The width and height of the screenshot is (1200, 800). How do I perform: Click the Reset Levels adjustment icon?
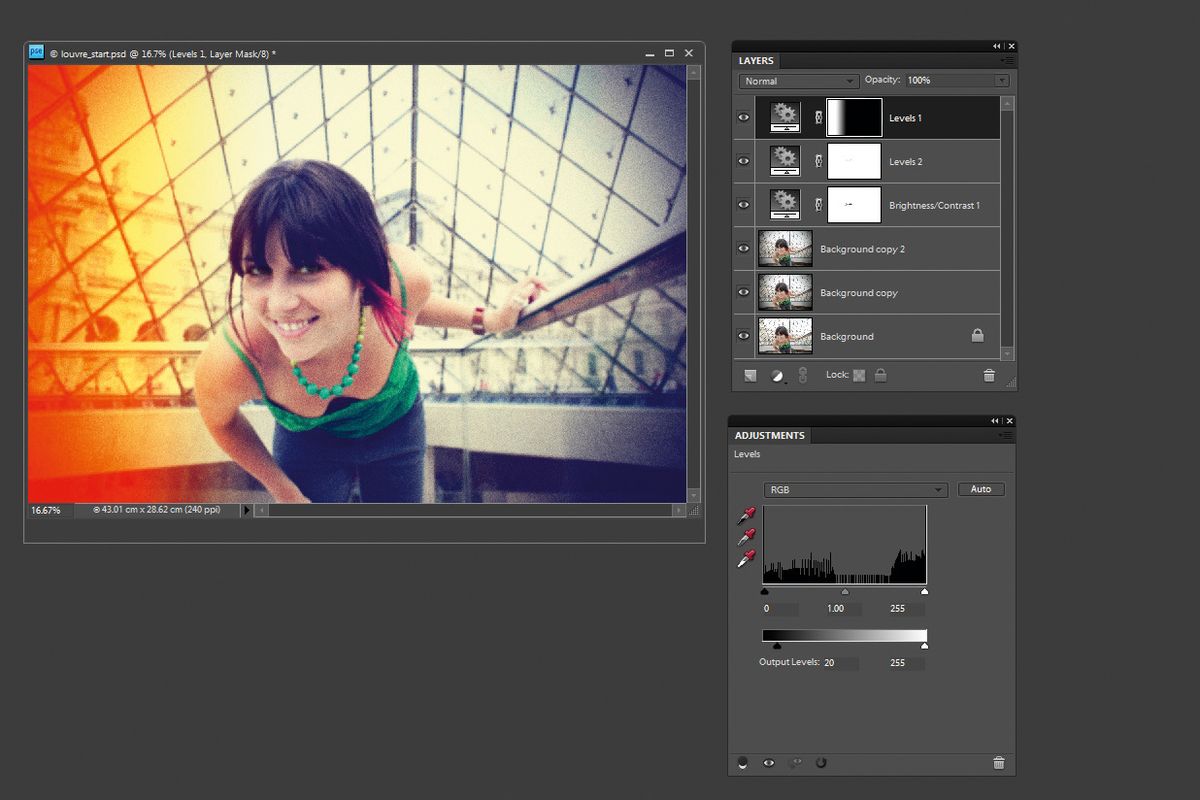click(x=822, y=763)
